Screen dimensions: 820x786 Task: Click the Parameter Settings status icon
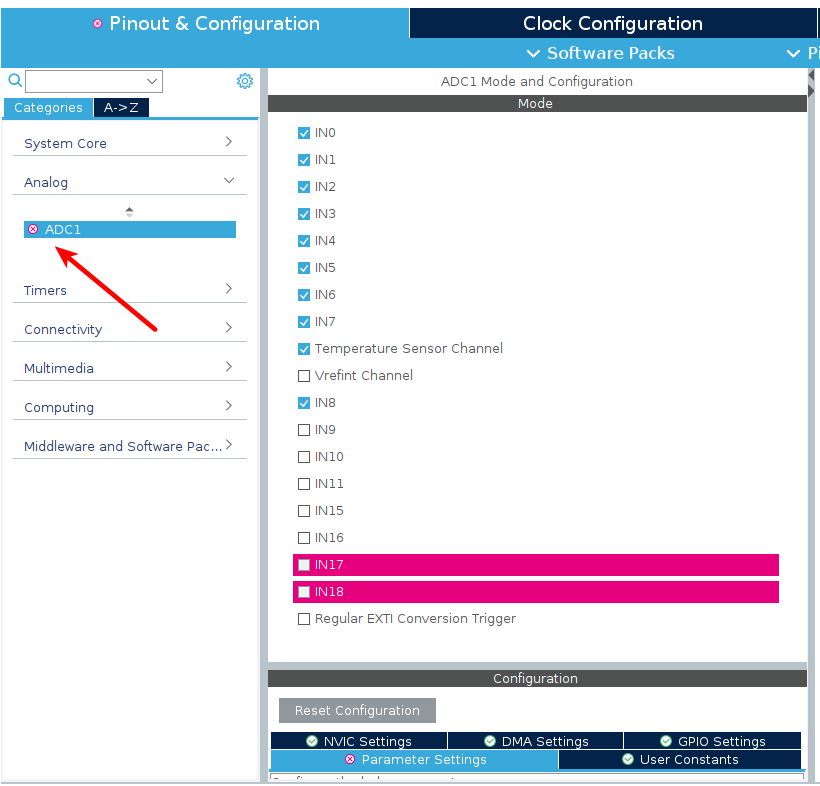(x=351, y=759)
